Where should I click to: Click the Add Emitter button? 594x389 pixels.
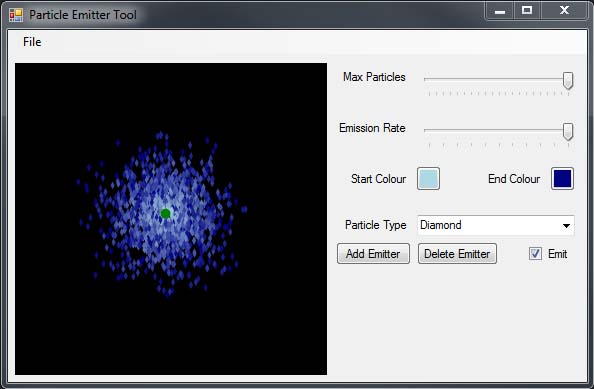pos(373,253)
